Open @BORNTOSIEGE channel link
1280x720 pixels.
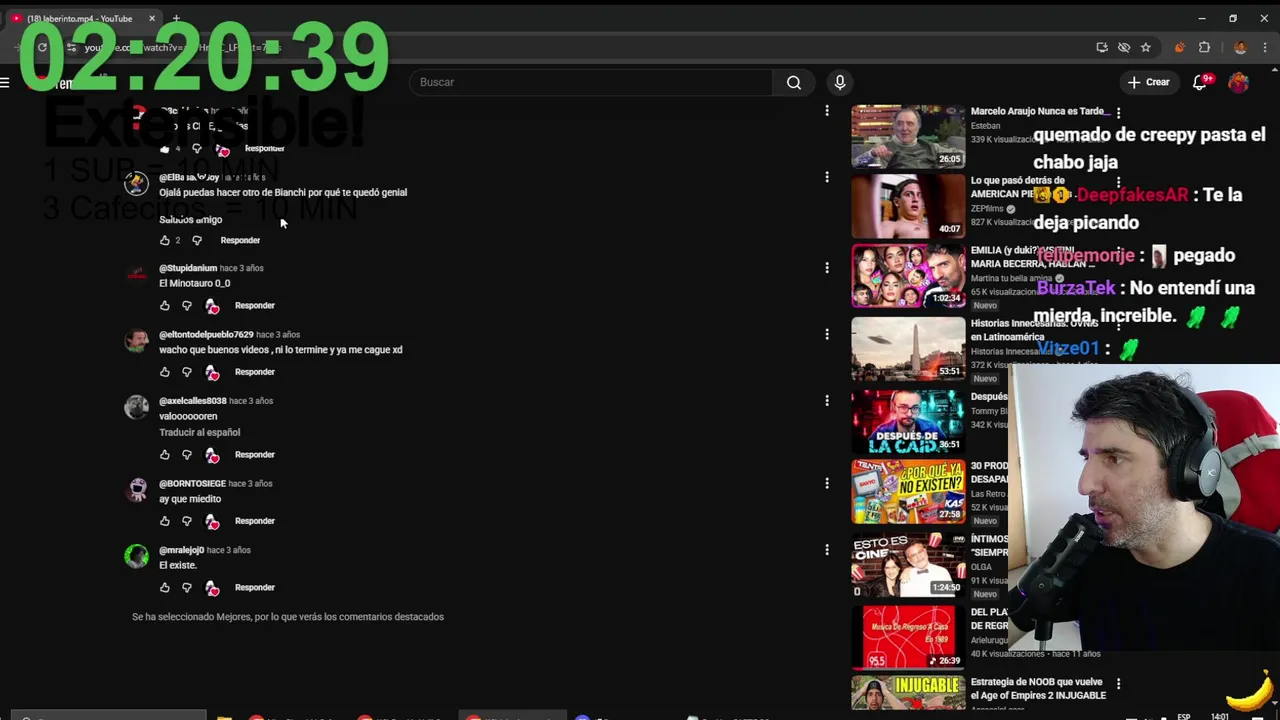tap(192, 483)
